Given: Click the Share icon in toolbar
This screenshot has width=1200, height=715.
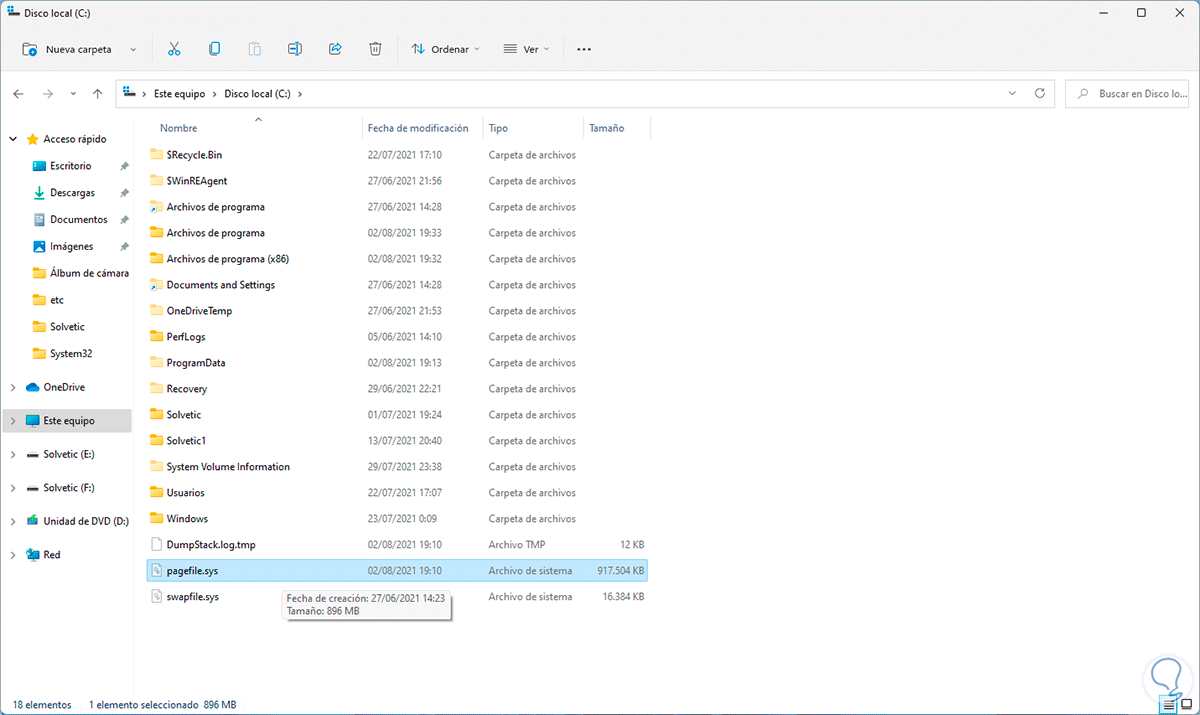Looking at the screenshot, I should [x=335, y=49].
